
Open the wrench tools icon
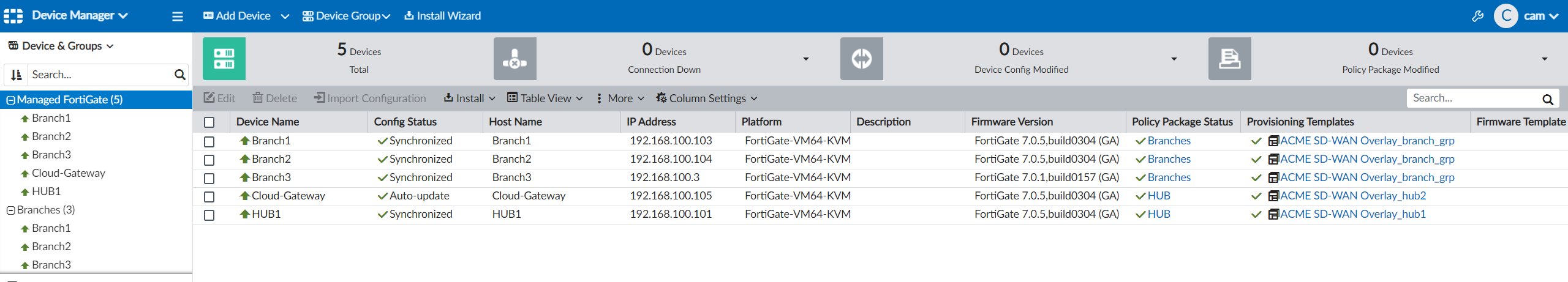click(1477, 16)
